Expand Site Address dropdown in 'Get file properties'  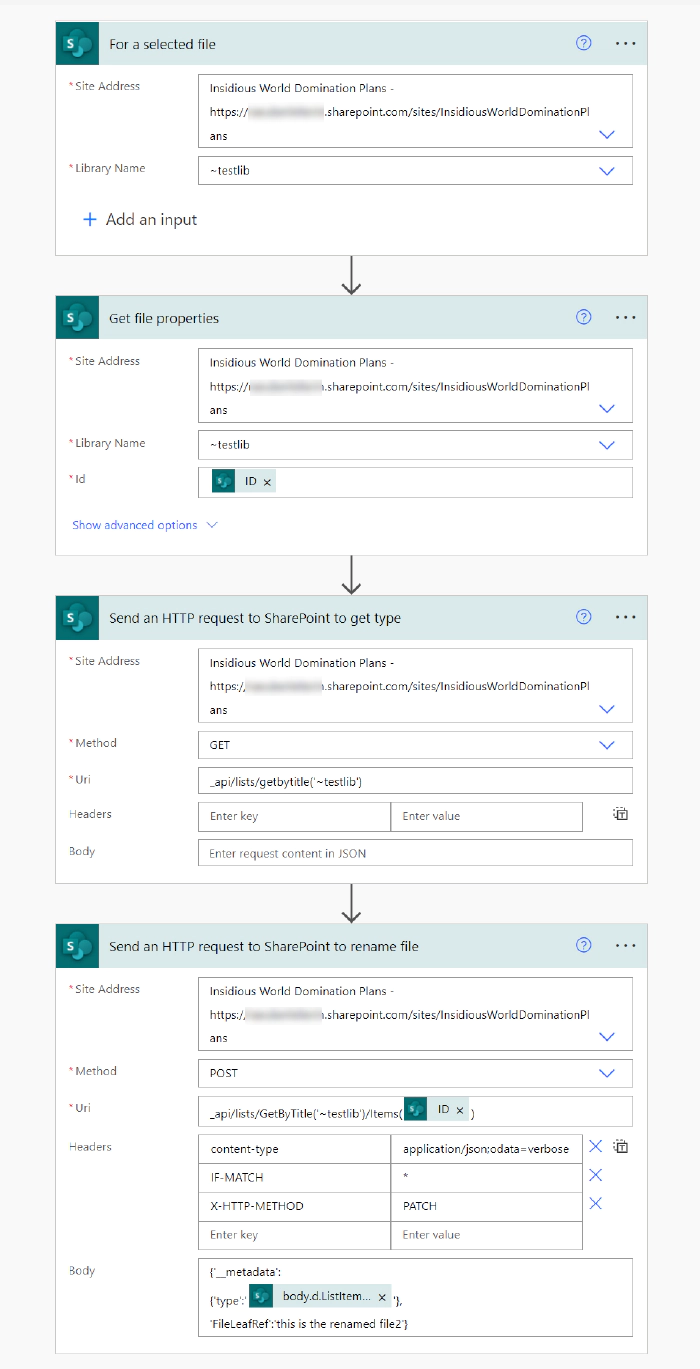(607, 408)
